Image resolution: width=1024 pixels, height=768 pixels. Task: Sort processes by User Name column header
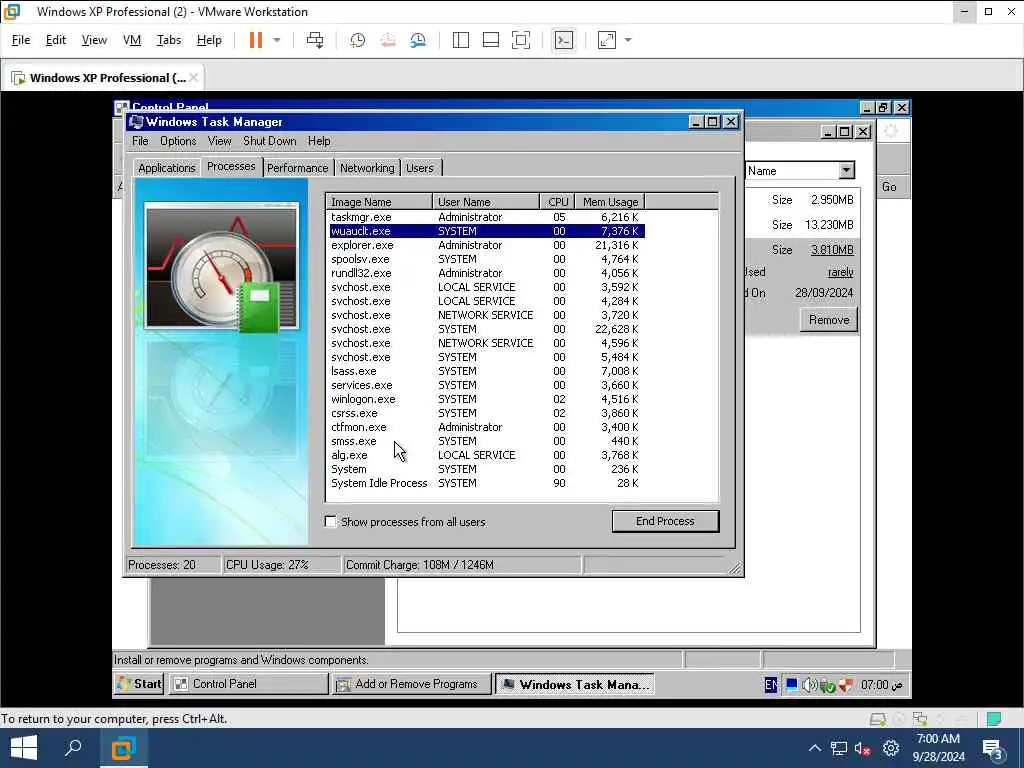(486, 202)
